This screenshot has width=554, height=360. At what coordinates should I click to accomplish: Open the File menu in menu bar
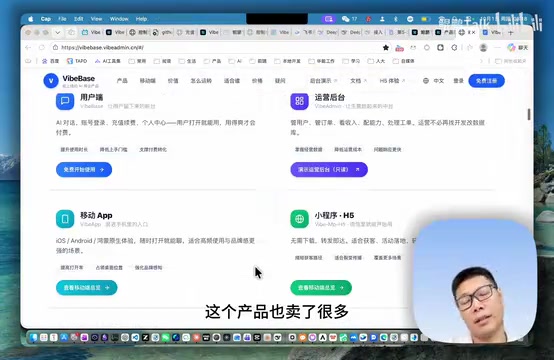(63, 19)
